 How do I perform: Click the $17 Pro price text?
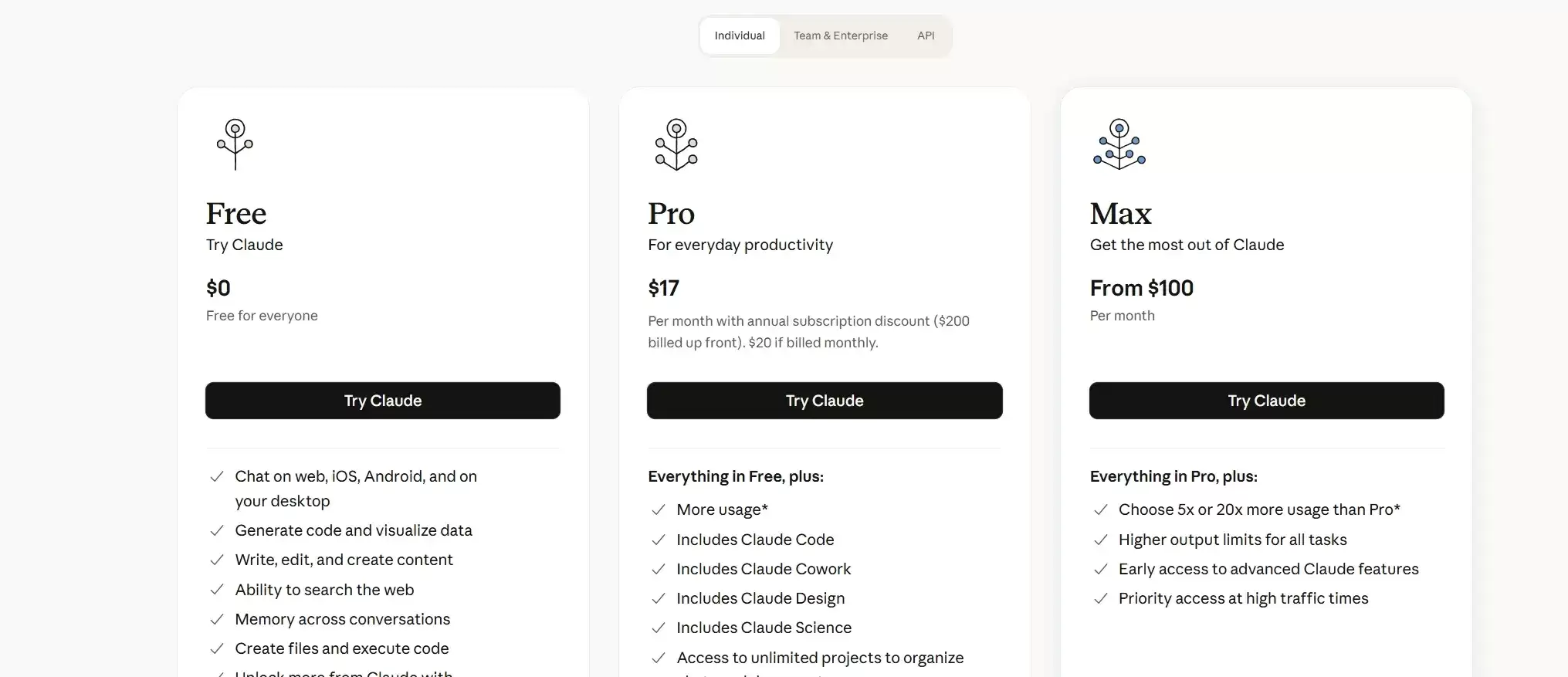(663, 288)
